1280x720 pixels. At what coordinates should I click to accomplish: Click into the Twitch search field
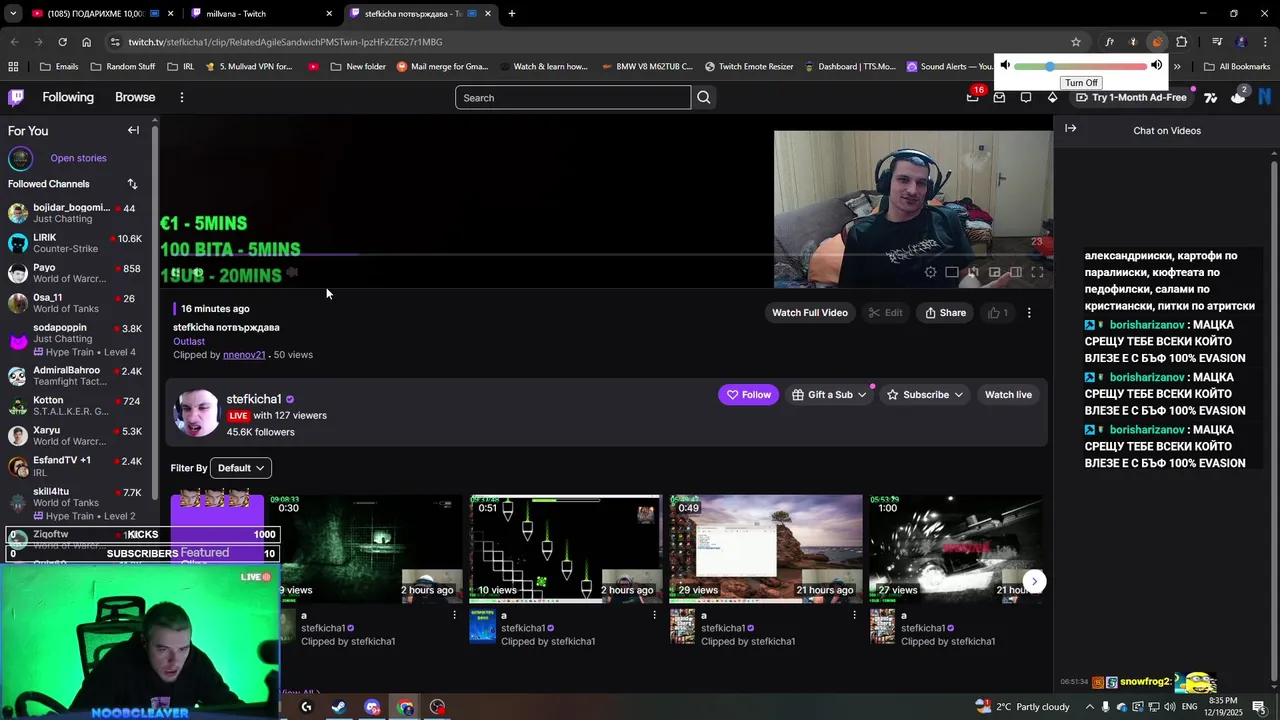(573, 97)
